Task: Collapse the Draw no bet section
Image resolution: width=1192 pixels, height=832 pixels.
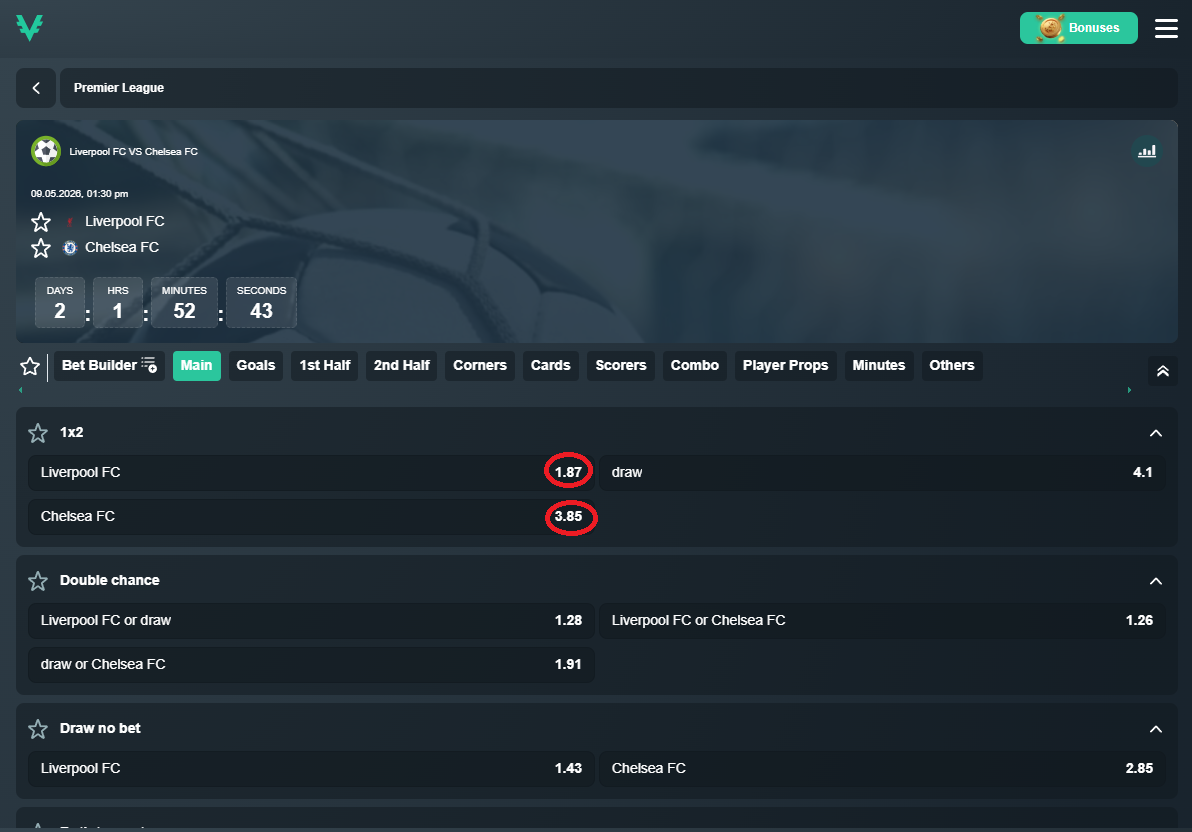Action: tap(1156, 730)
